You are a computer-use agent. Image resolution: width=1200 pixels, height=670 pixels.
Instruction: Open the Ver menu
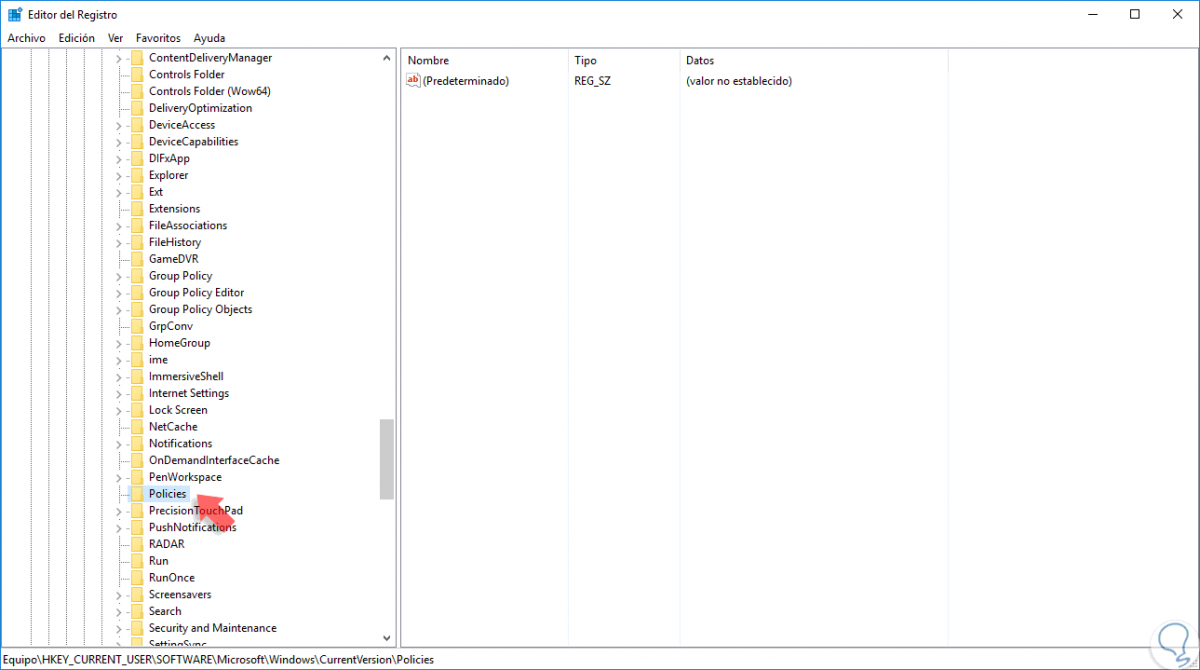point(116,38)
